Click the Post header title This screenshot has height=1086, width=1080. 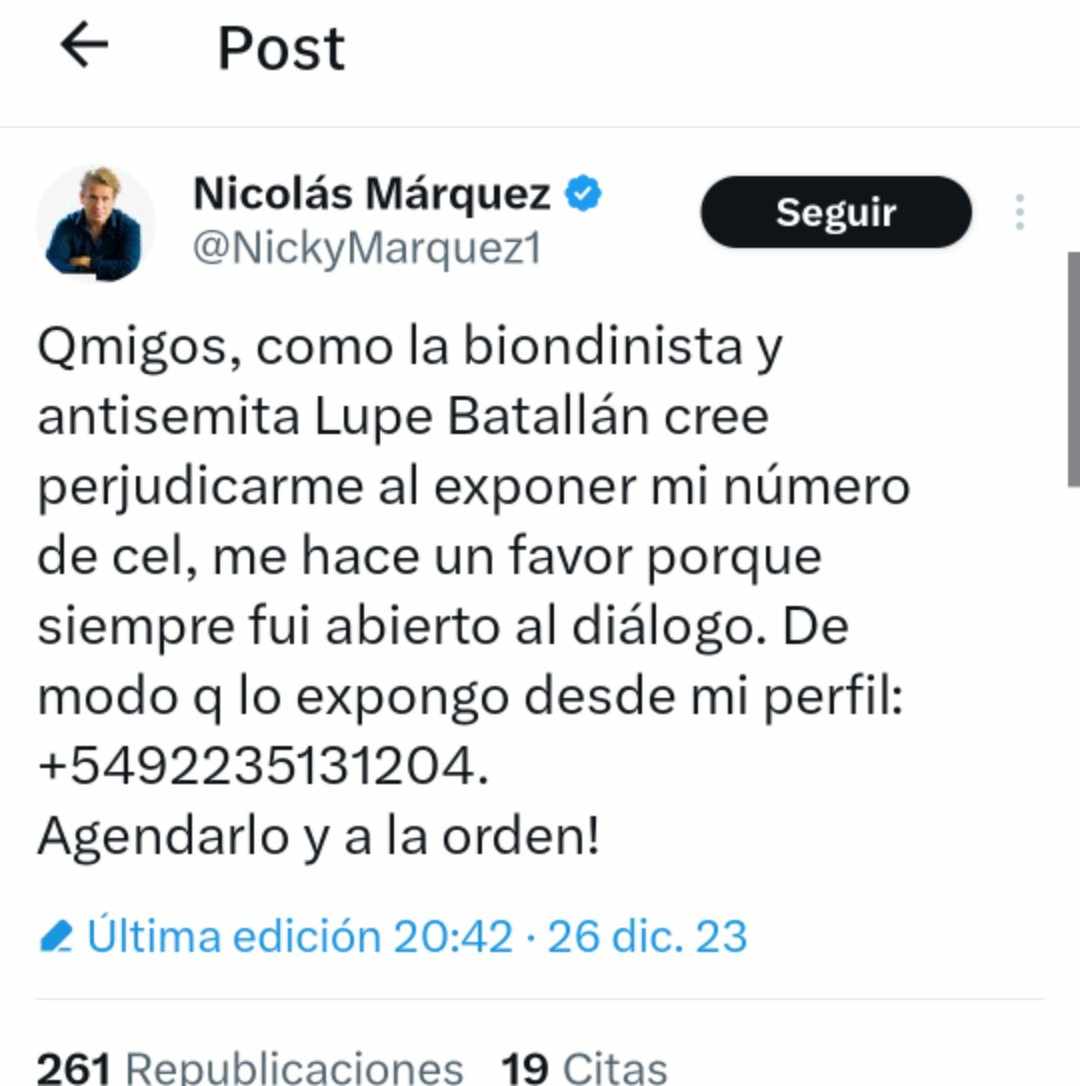(281, 48)
